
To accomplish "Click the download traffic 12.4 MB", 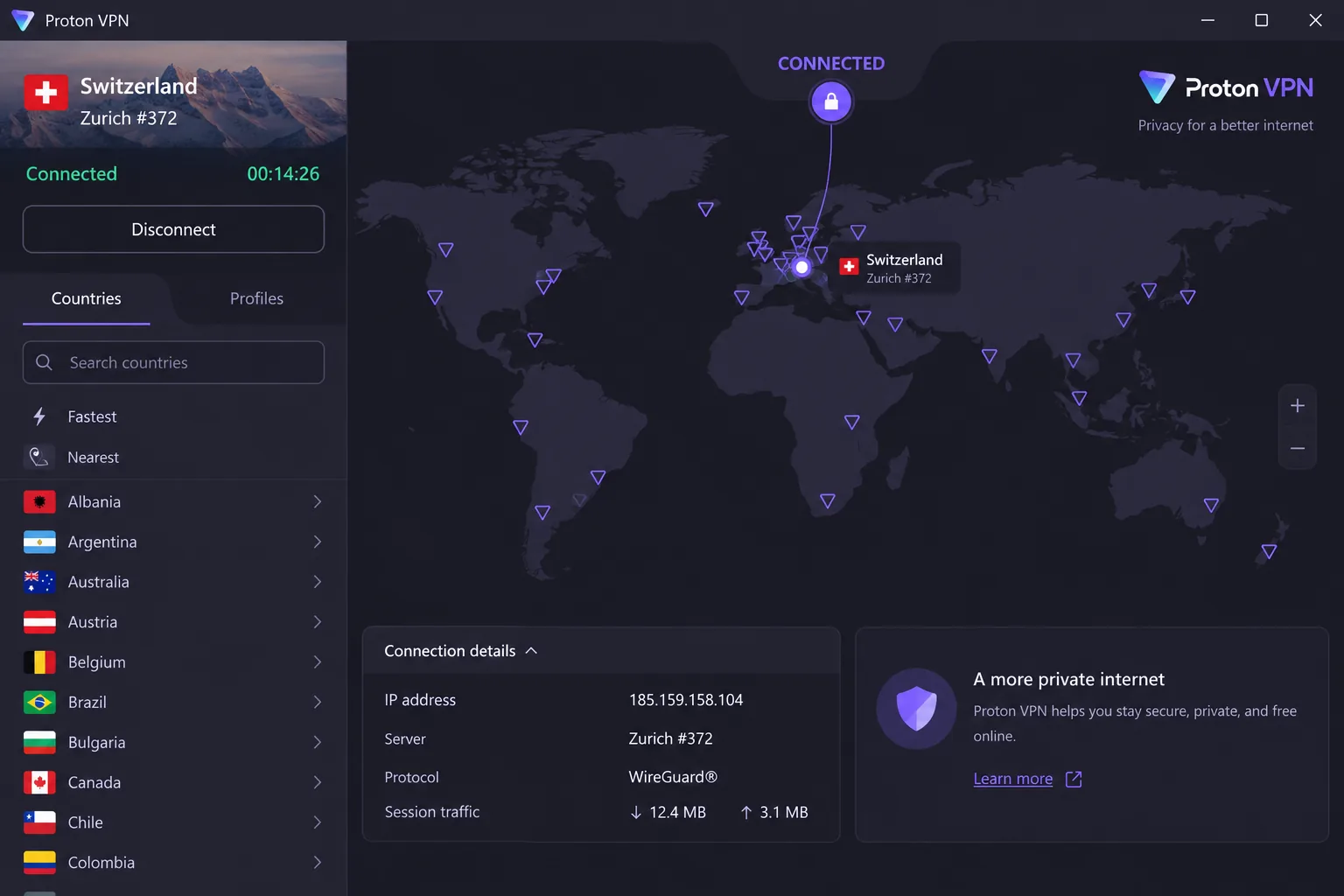I will 668,812.
